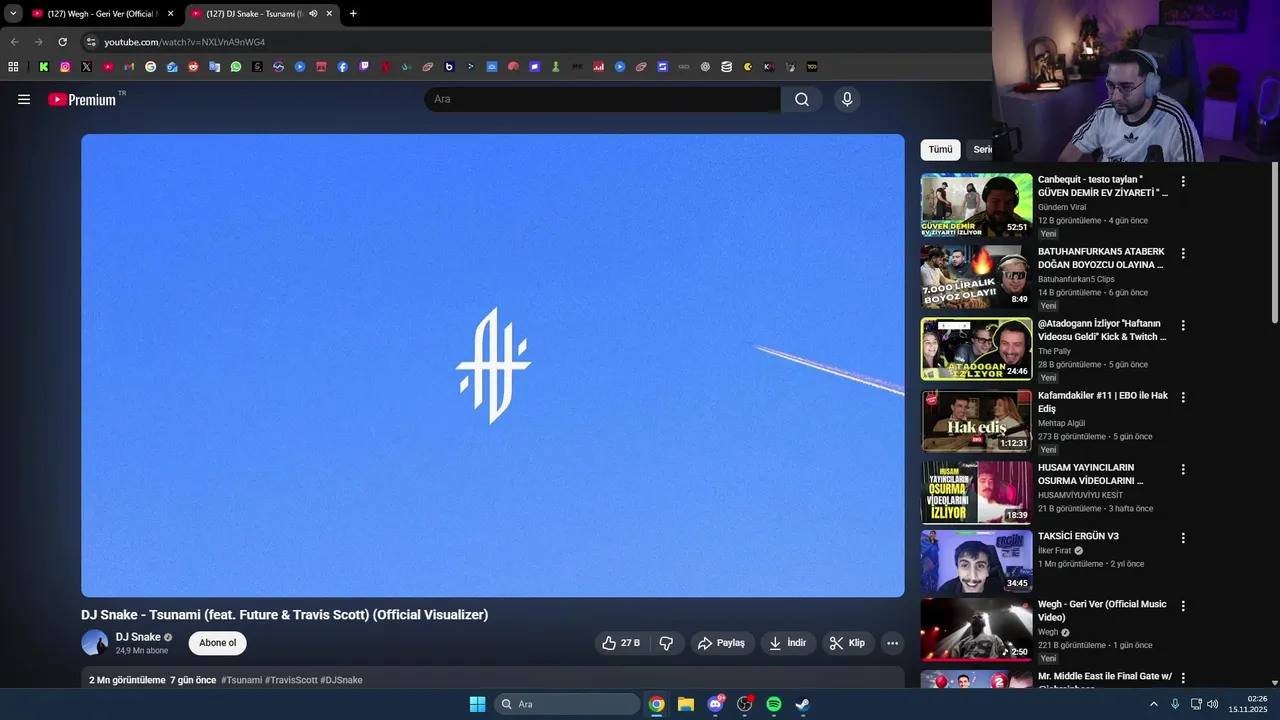This screenshot has width=1280, height=720.
Task: Open the Kick bookmark
Action: coord(44,67)
